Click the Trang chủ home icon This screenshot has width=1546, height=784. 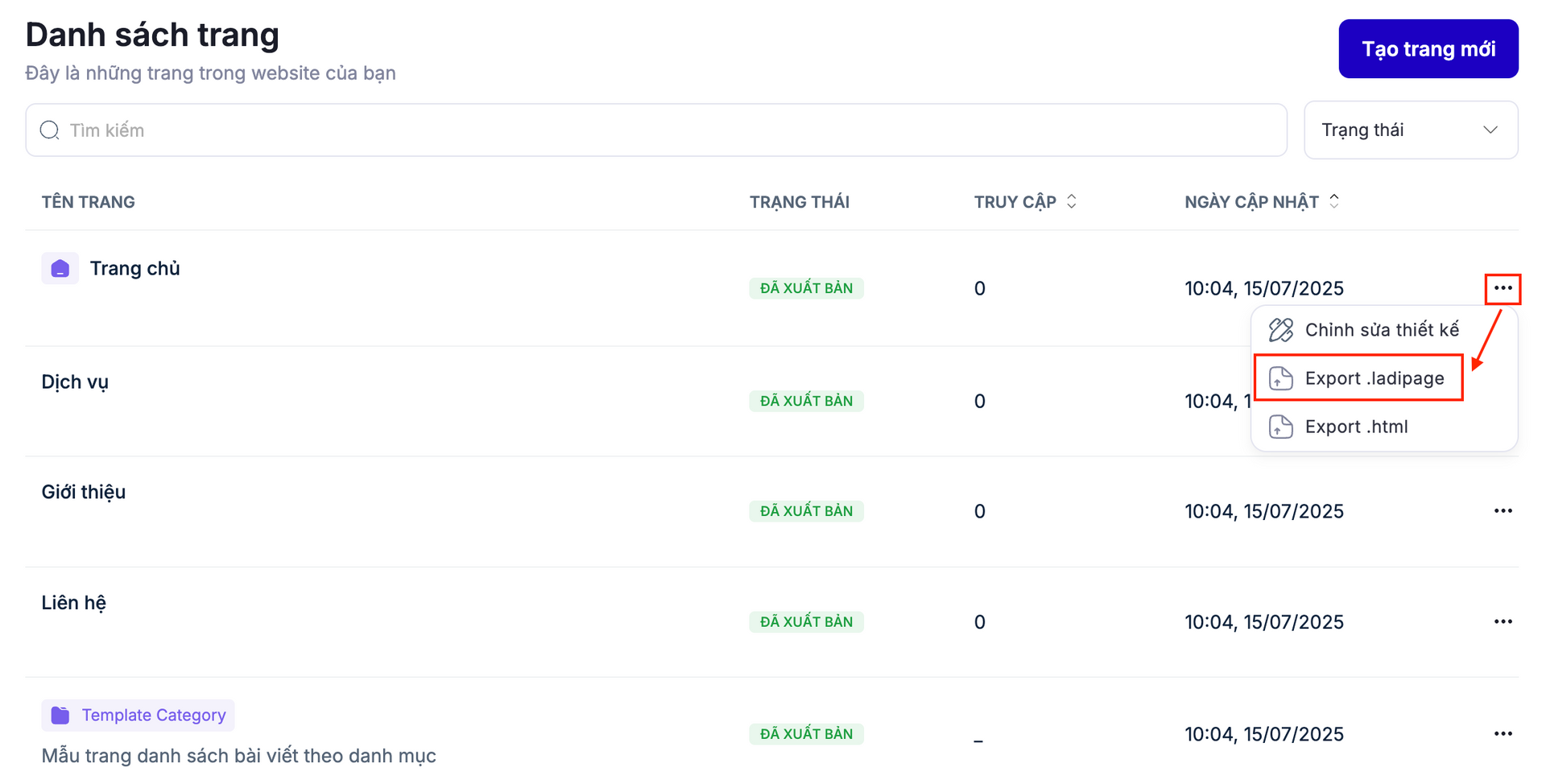click(x=60, y=269)
